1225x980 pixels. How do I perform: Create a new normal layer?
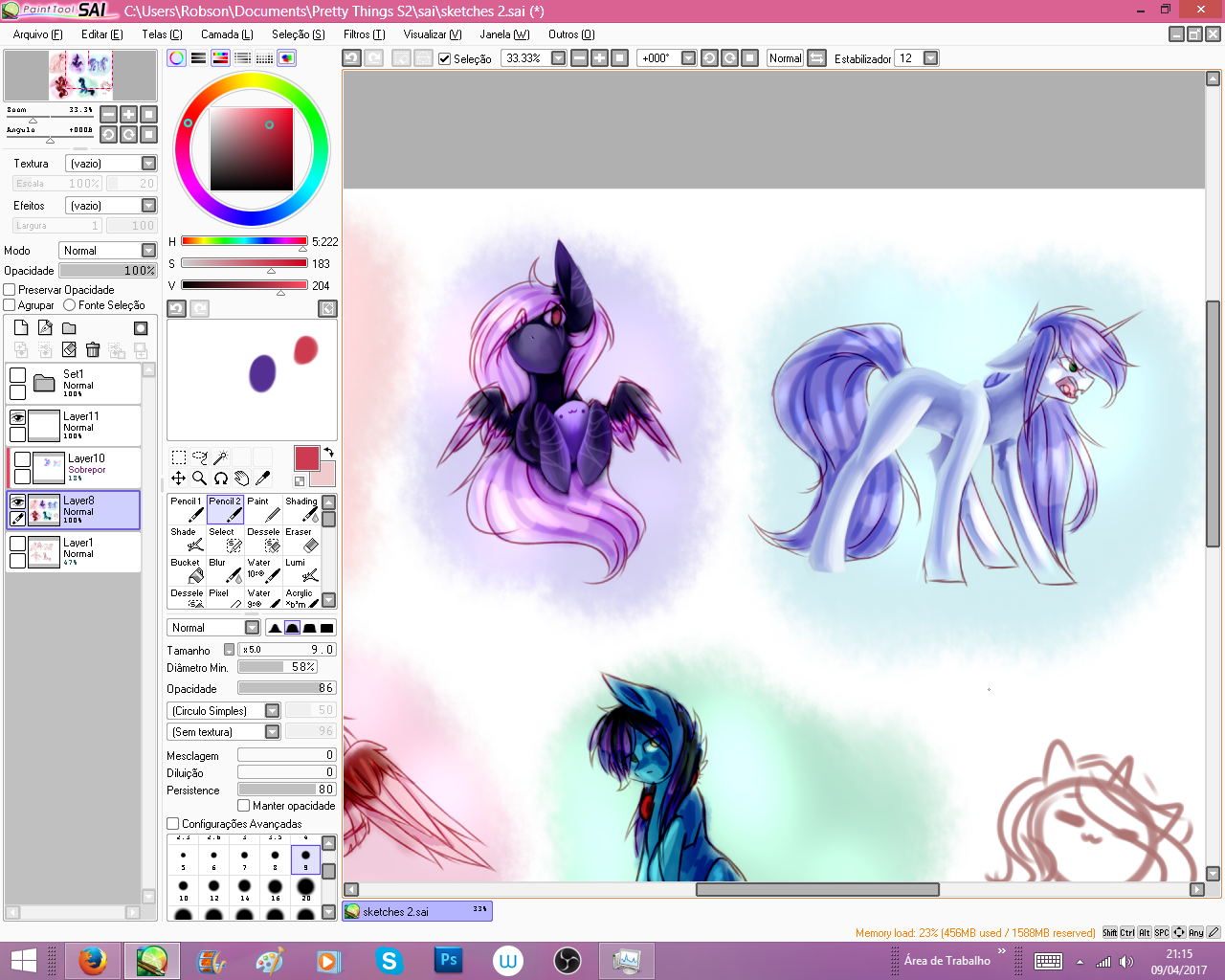[x=21, y=327]
